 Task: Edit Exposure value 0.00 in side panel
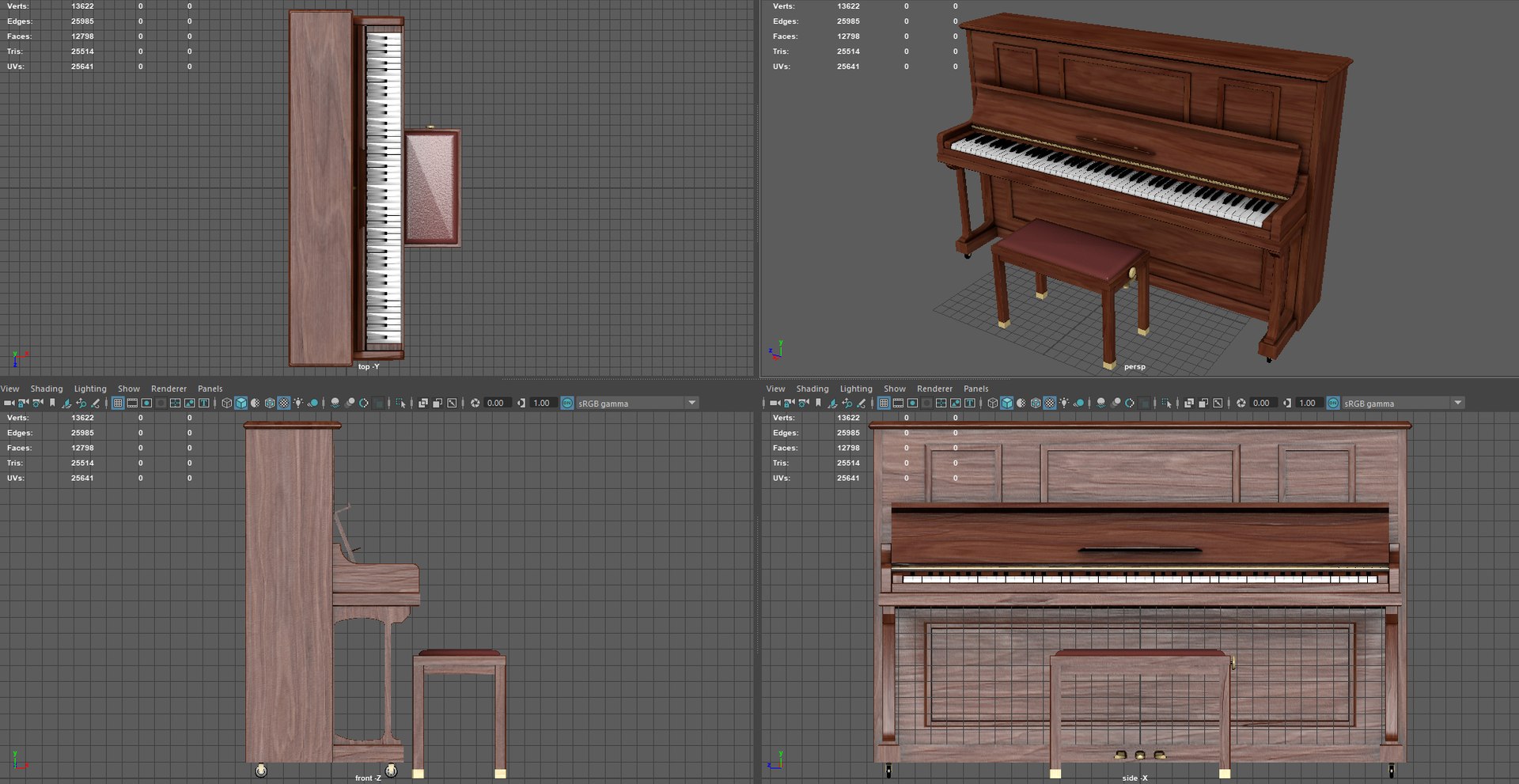tap(1263, 403)
